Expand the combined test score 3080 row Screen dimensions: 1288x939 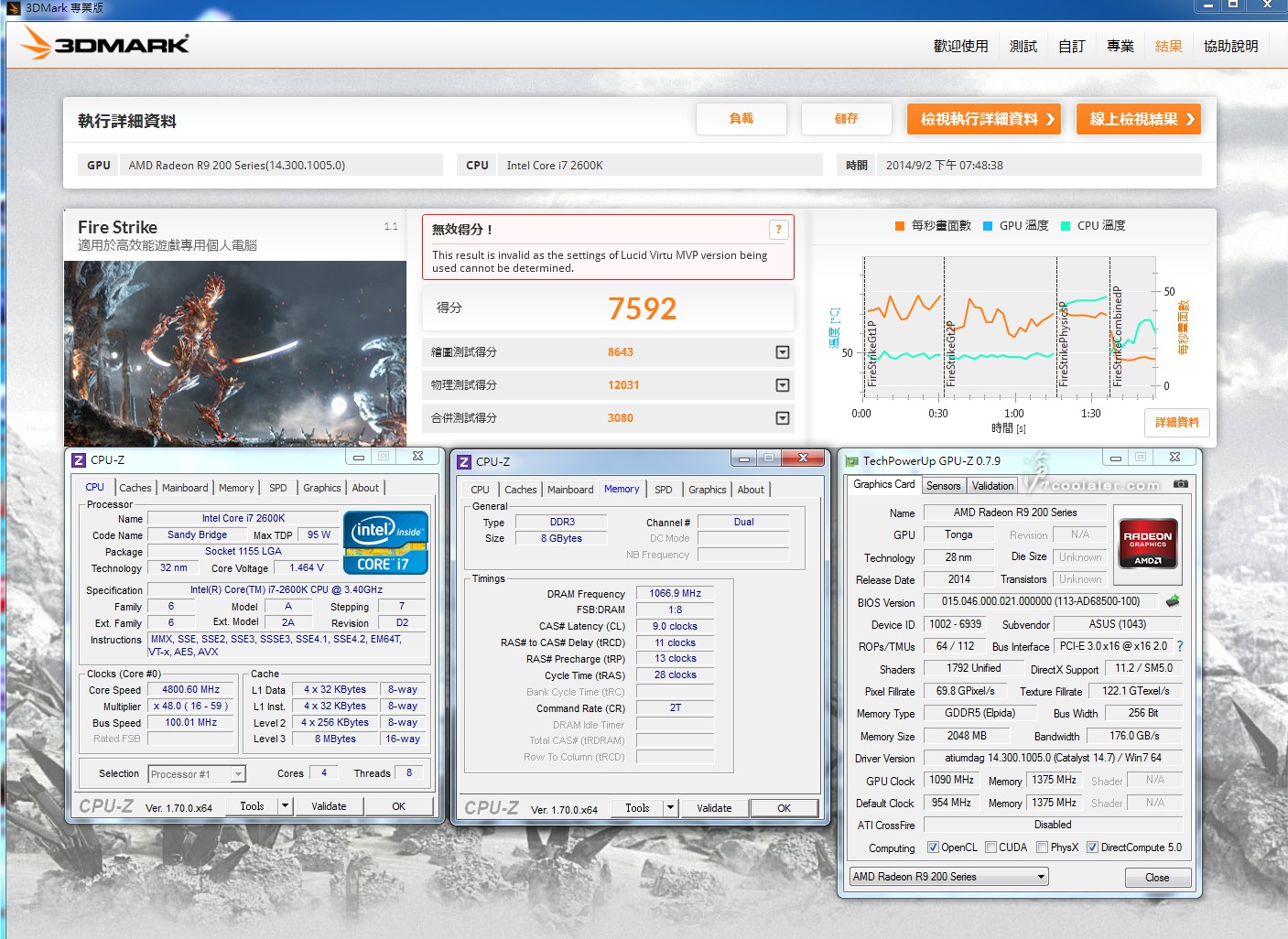(783, 418)
